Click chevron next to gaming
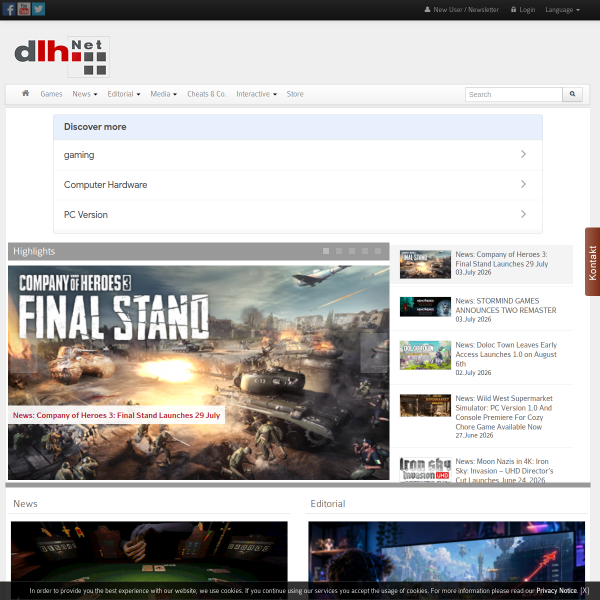Viewport: 600px width, 600px height. click(523, 154)
